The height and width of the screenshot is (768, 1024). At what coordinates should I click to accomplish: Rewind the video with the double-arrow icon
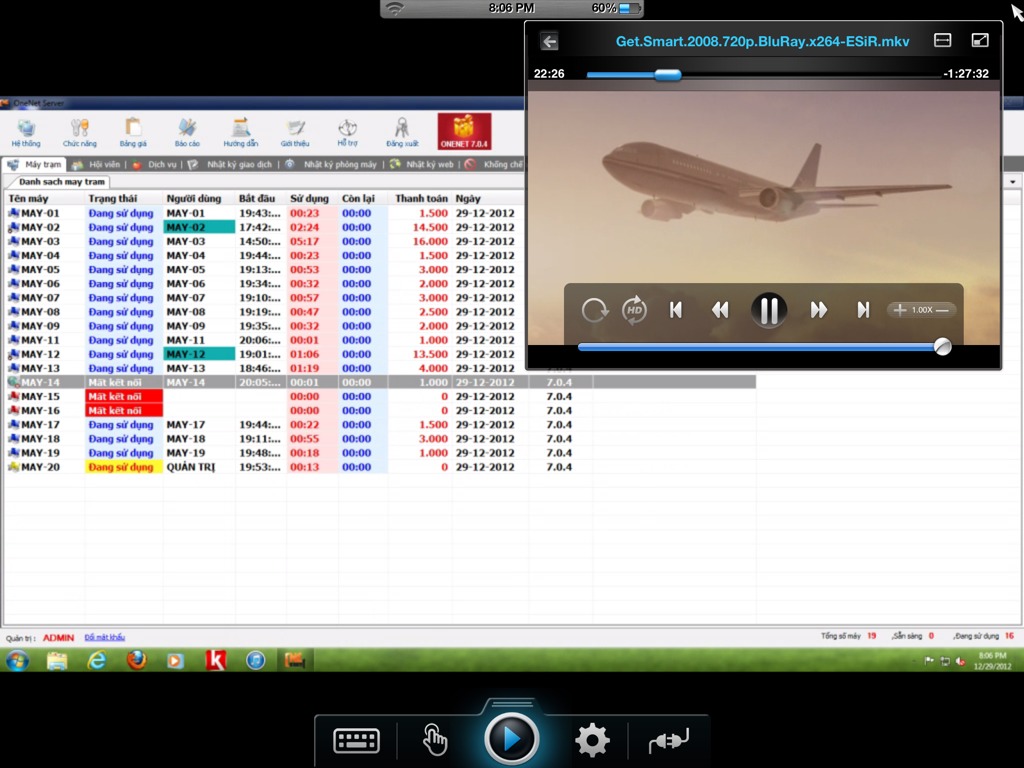pyautogui.click(x=720, y=310)
